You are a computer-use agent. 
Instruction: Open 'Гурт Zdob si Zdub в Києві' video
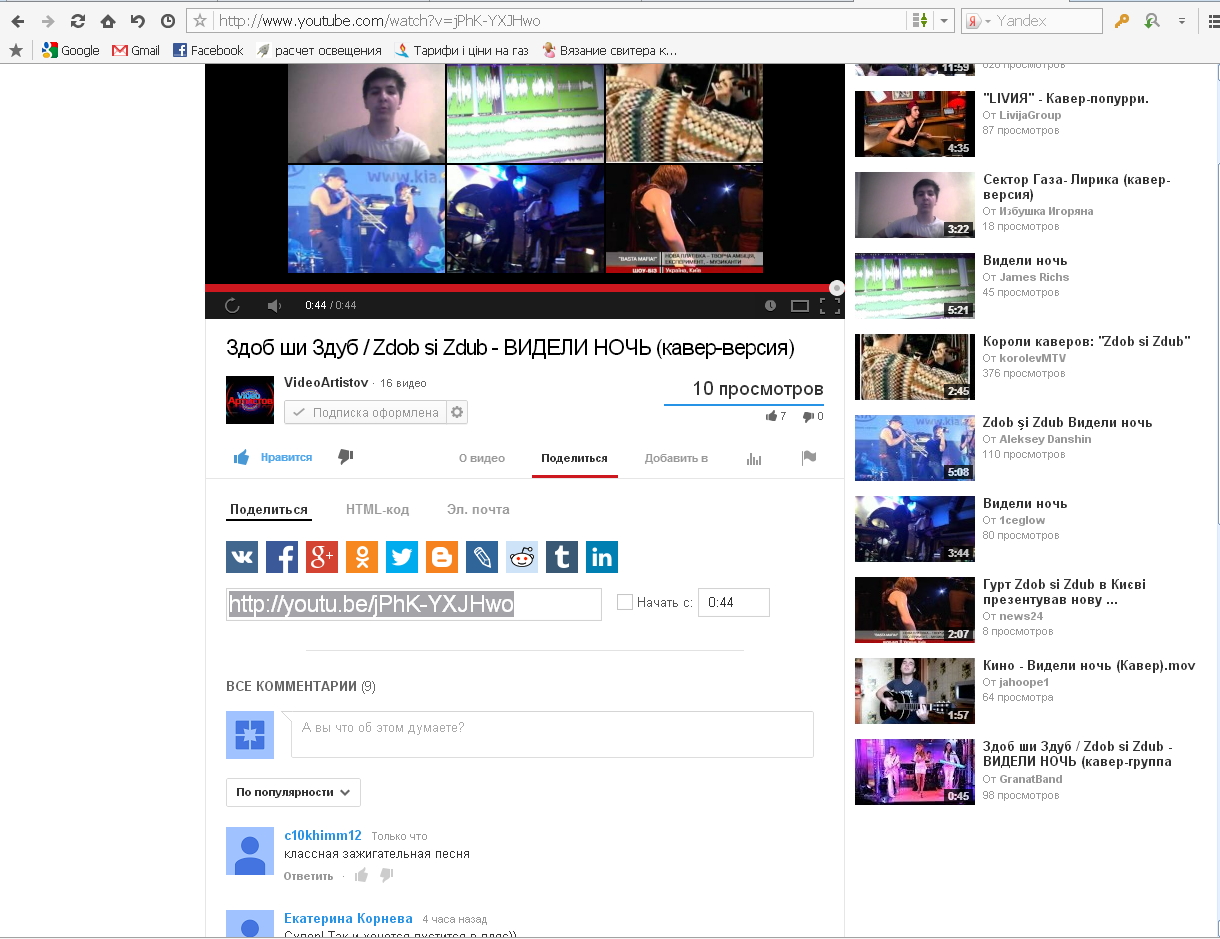[1065, 592]
